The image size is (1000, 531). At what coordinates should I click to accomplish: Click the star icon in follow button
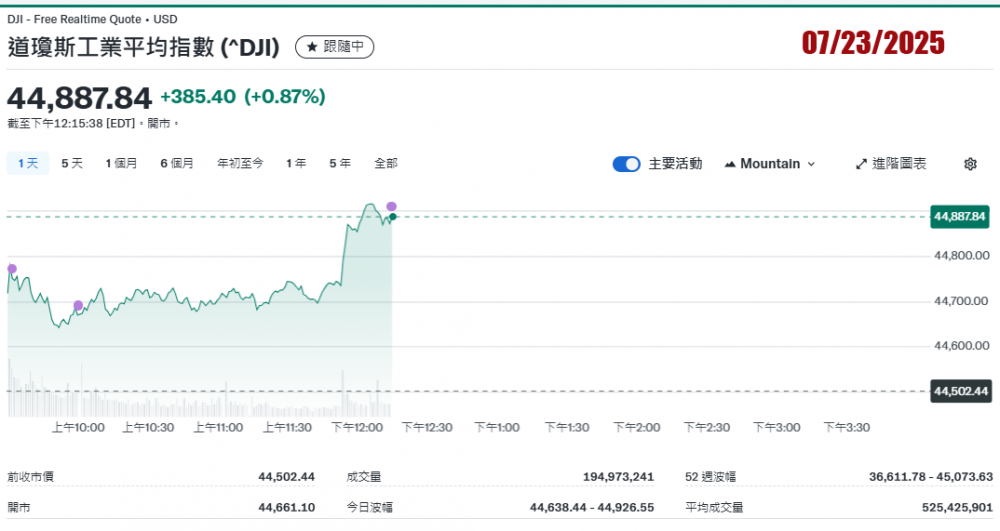pos(311,47)
